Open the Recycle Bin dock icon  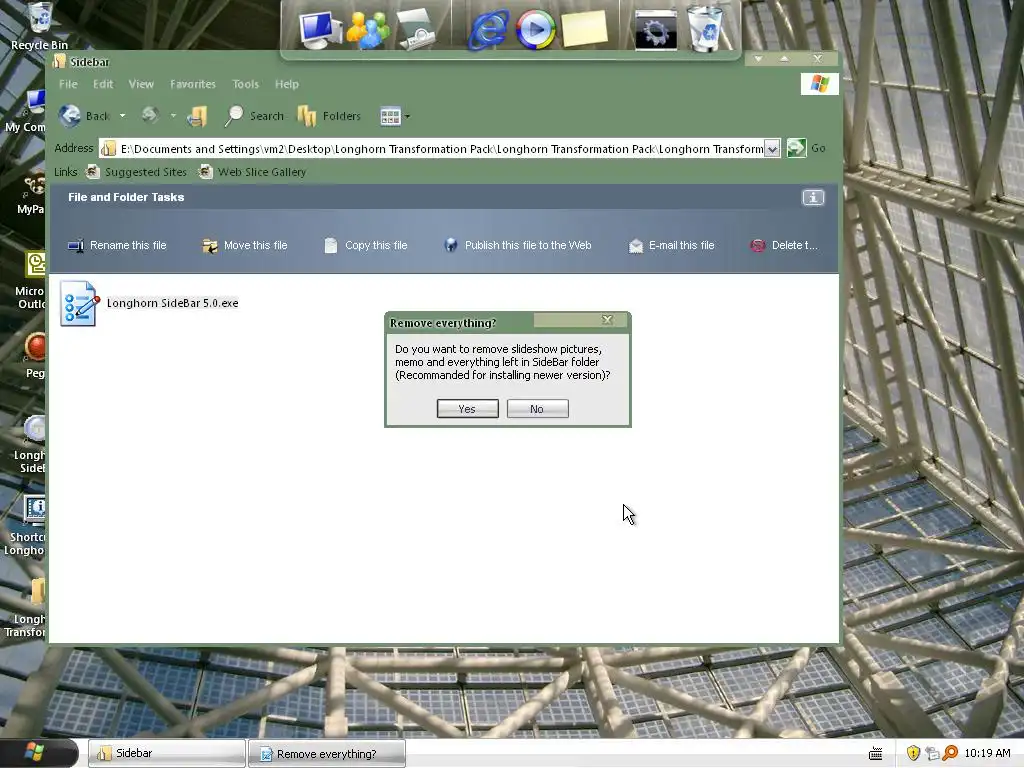click(705, 29)
